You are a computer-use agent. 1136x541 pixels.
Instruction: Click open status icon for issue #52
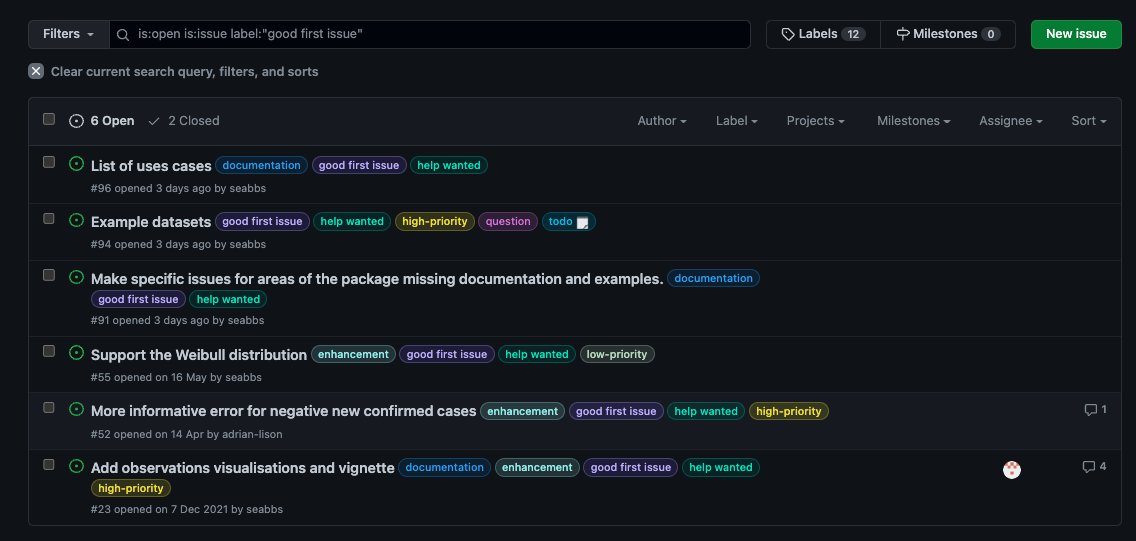pos(76,409)
